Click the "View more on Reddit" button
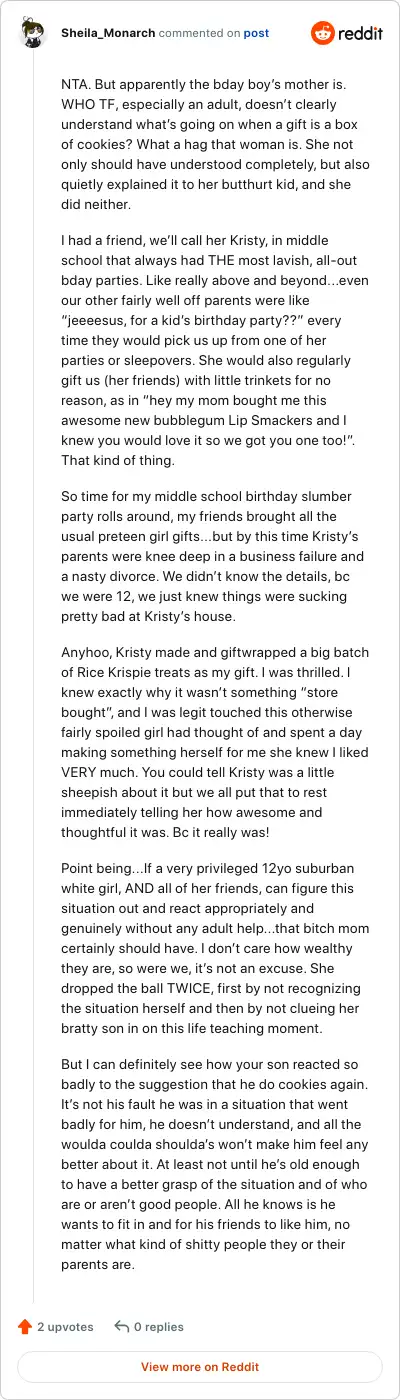 click(200, 1367)
